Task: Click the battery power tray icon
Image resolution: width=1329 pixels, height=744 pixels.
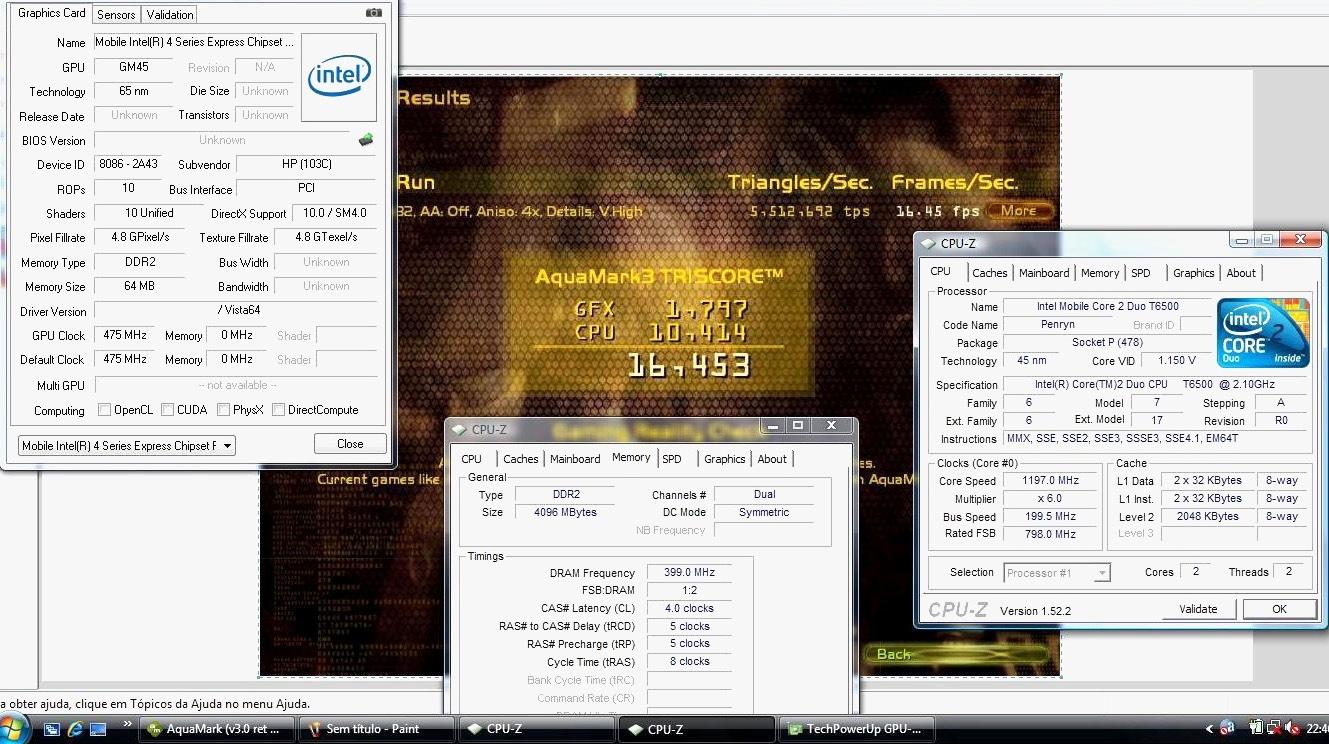Action: 1258,729
